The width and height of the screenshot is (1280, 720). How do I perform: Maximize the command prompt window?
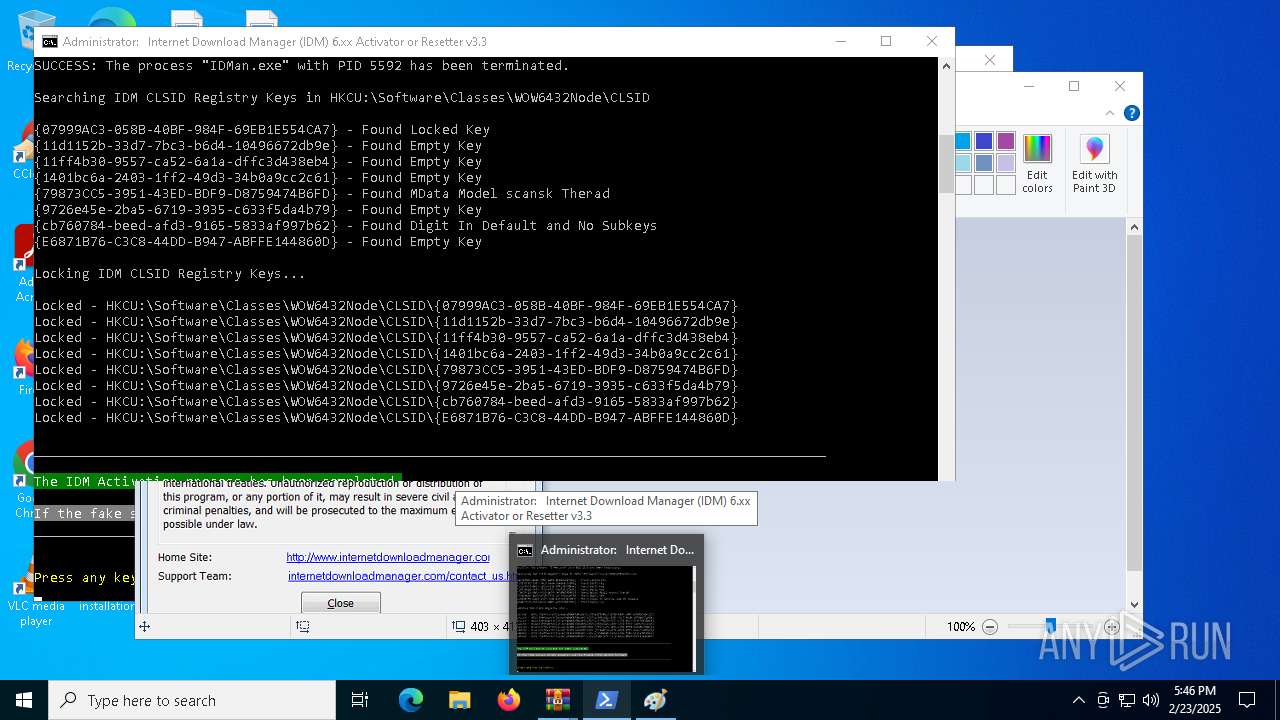click(x=886, y=41)
